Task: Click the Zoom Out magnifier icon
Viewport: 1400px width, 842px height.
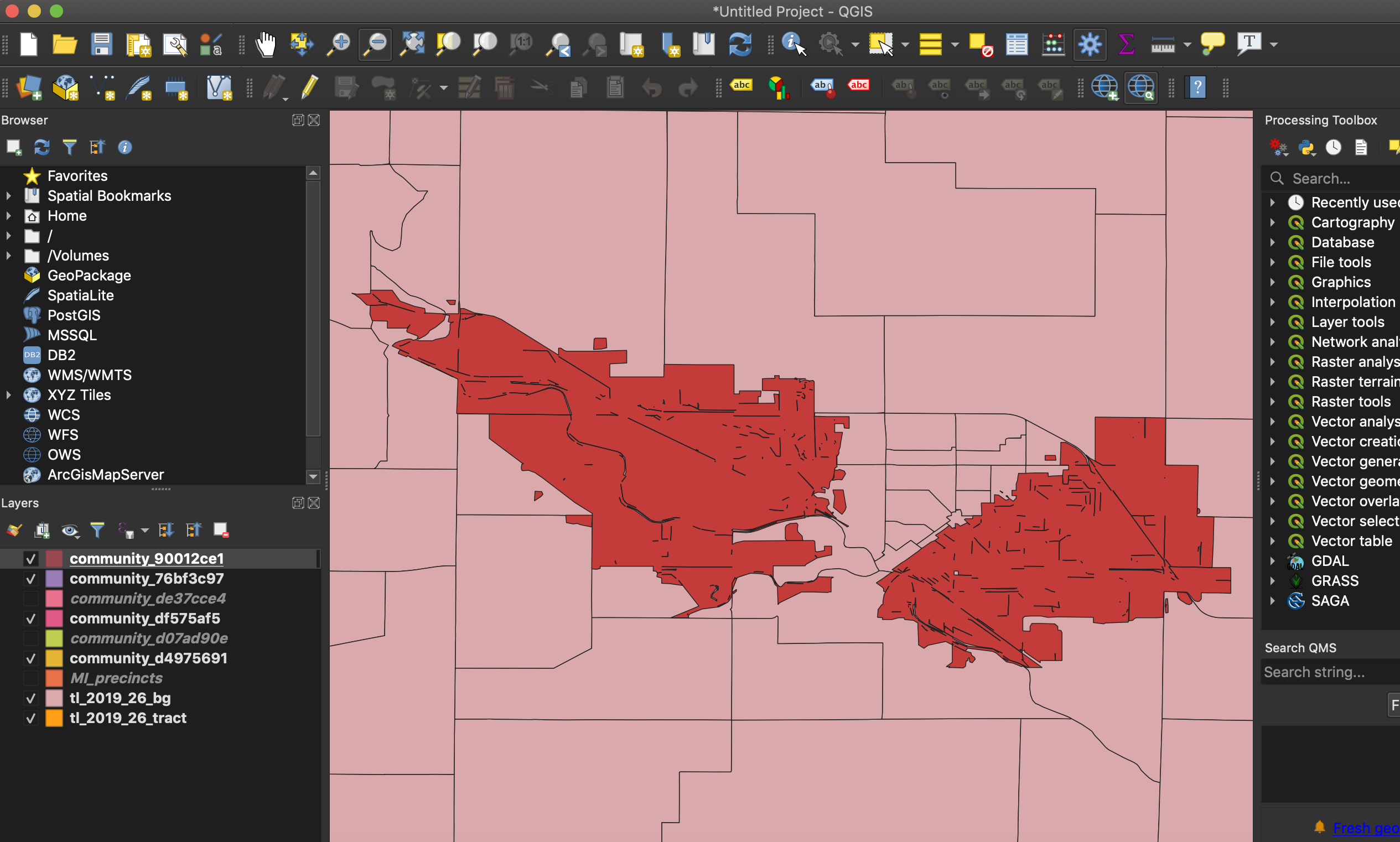Action: 376,44
